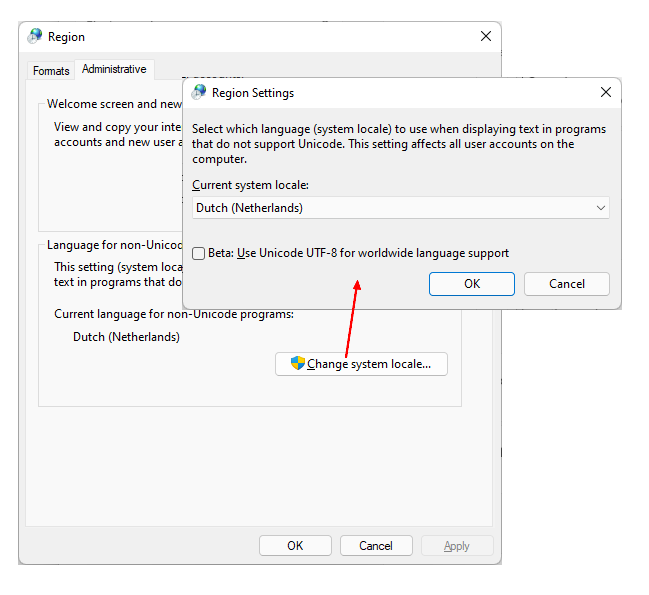The width and height of the screenshot is (649, 595).
Task: Click the globe icon in Region Settings title bar
Action: [x=199, y=92]
